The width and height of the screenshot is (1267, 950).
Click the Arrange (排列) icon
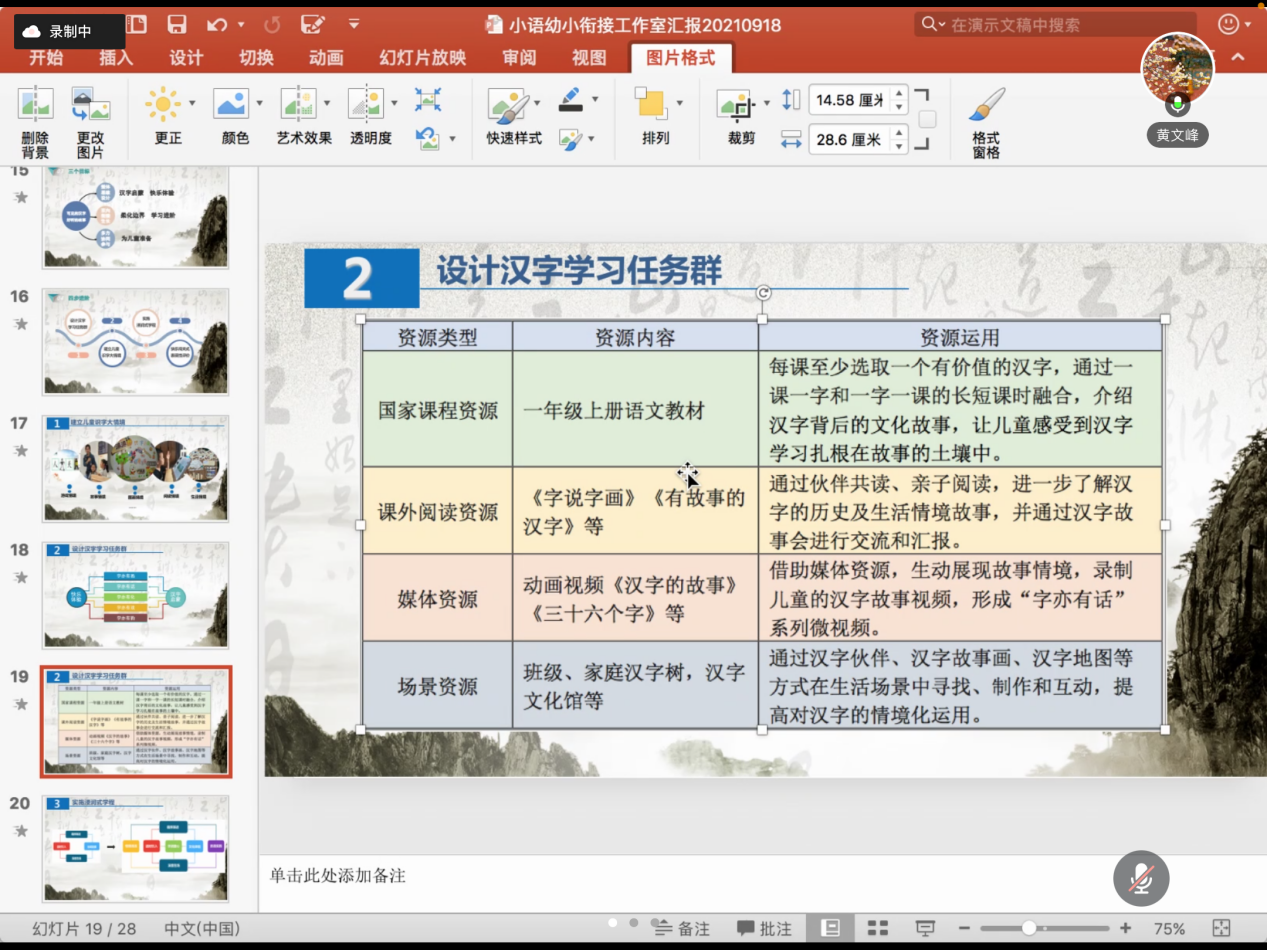tap(652, 104)
